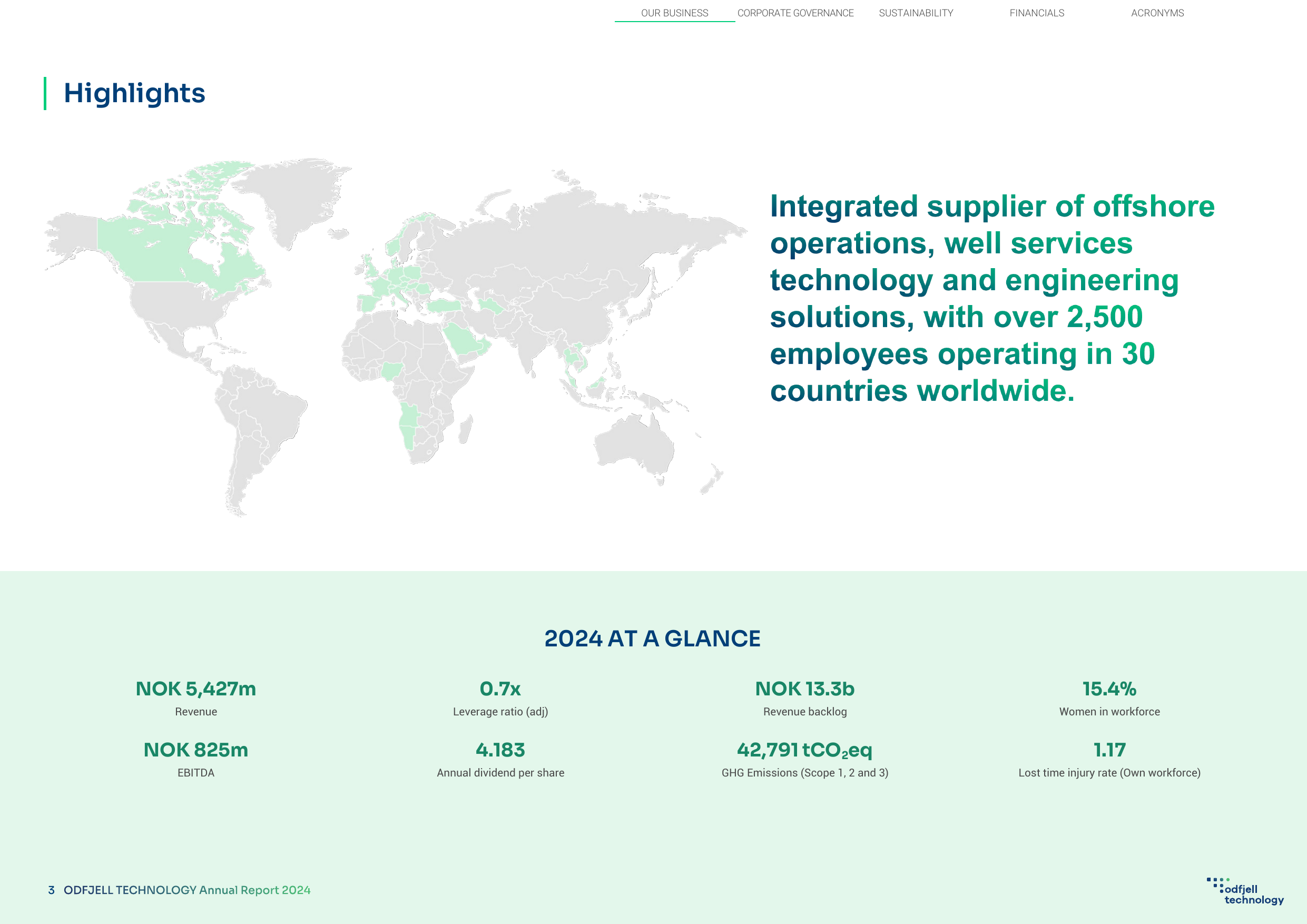Select the '15.4%' figure
Viewport: 1307px width, 924px height.
[1109, 689]
